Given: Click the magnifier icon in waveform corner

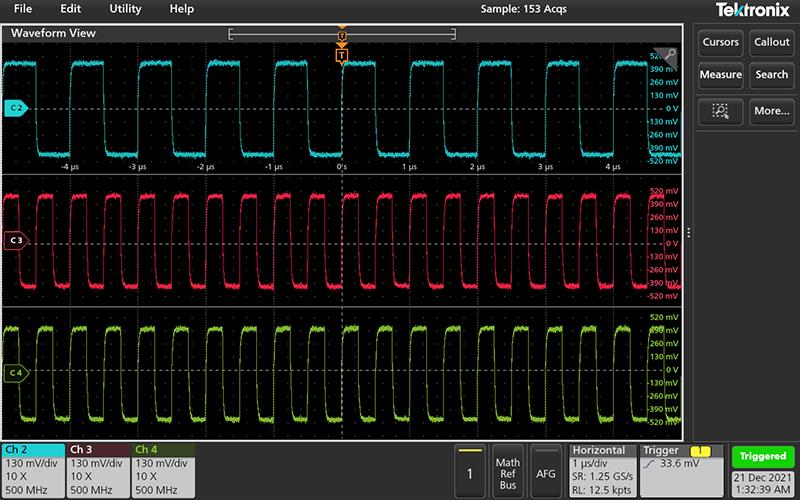Looking at the screenshot, I should (x=670, y=51).
